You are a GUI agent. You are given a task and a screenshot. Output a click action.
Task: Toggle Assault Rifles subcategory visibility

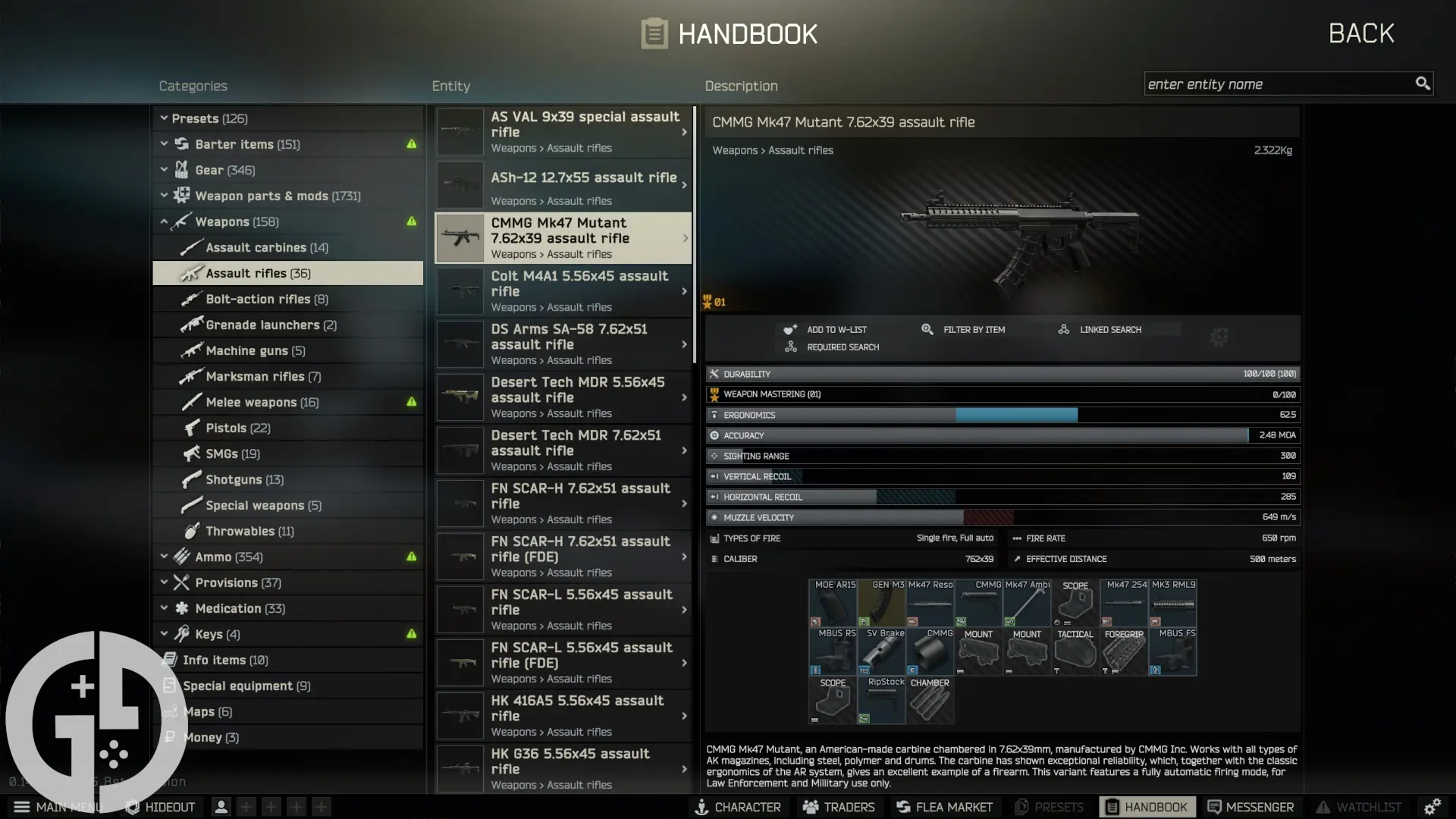point(257,273)
